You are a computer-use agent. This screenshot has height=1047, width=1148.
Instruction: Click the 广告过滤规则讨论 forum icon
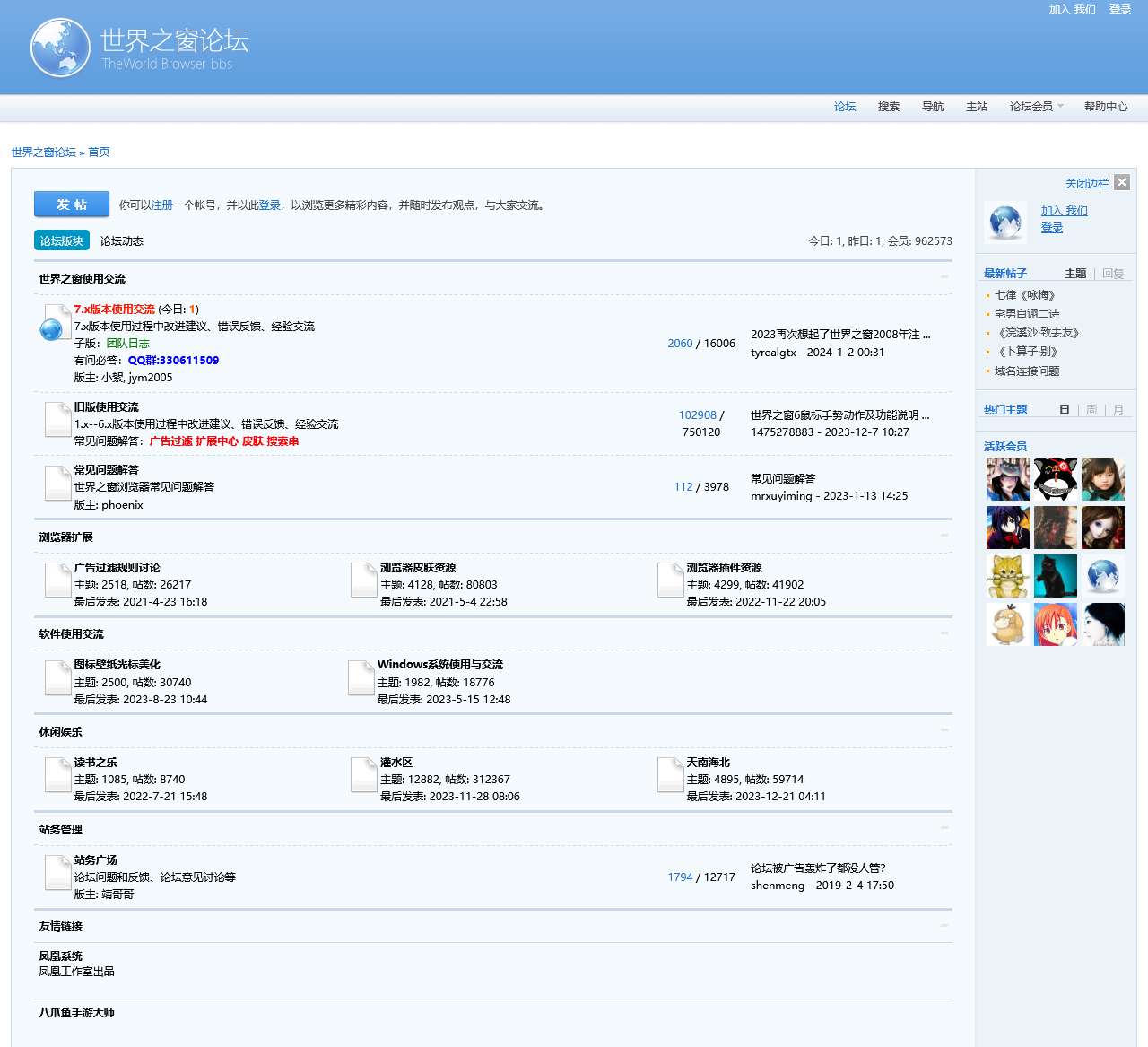(x=56, y=580)
